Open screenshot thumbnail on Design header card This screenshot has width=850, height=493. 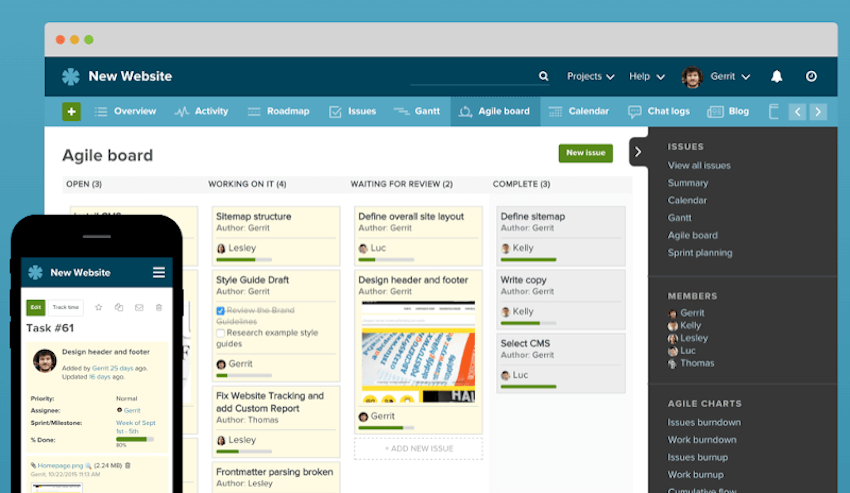pos(418,352)
